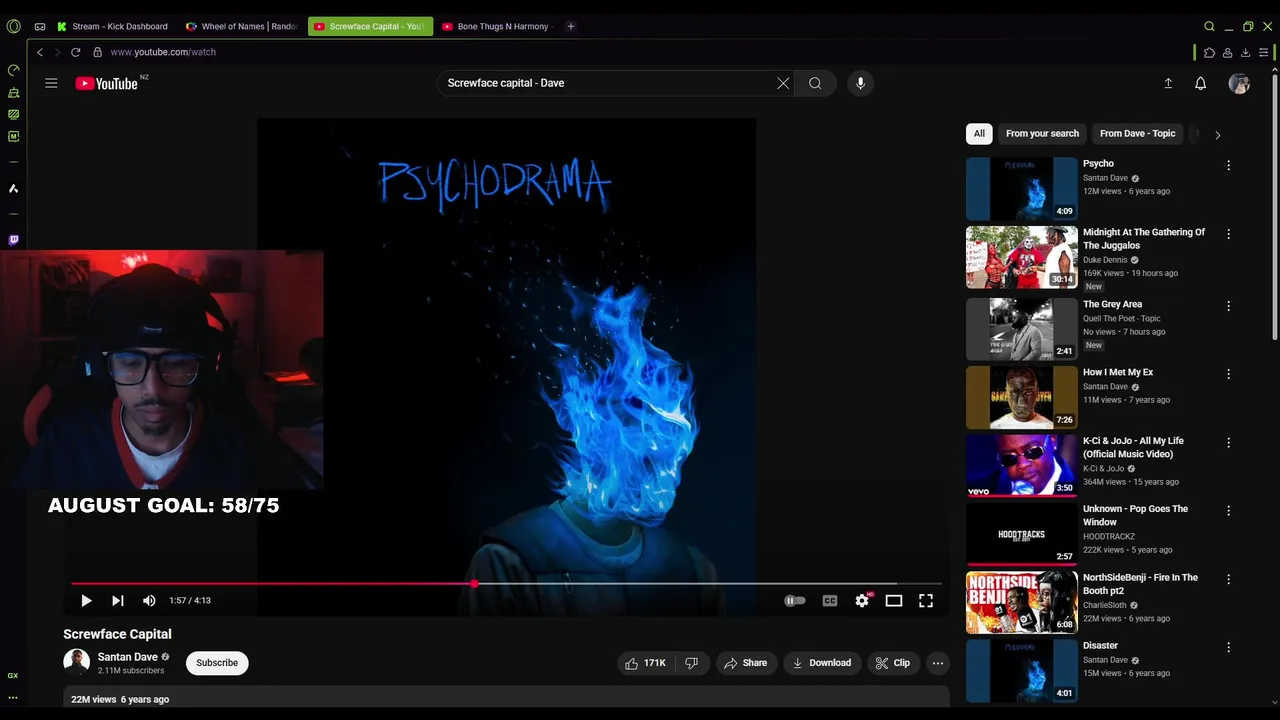Switch to Bone Thugs N Harmony tab

[498, 26]
